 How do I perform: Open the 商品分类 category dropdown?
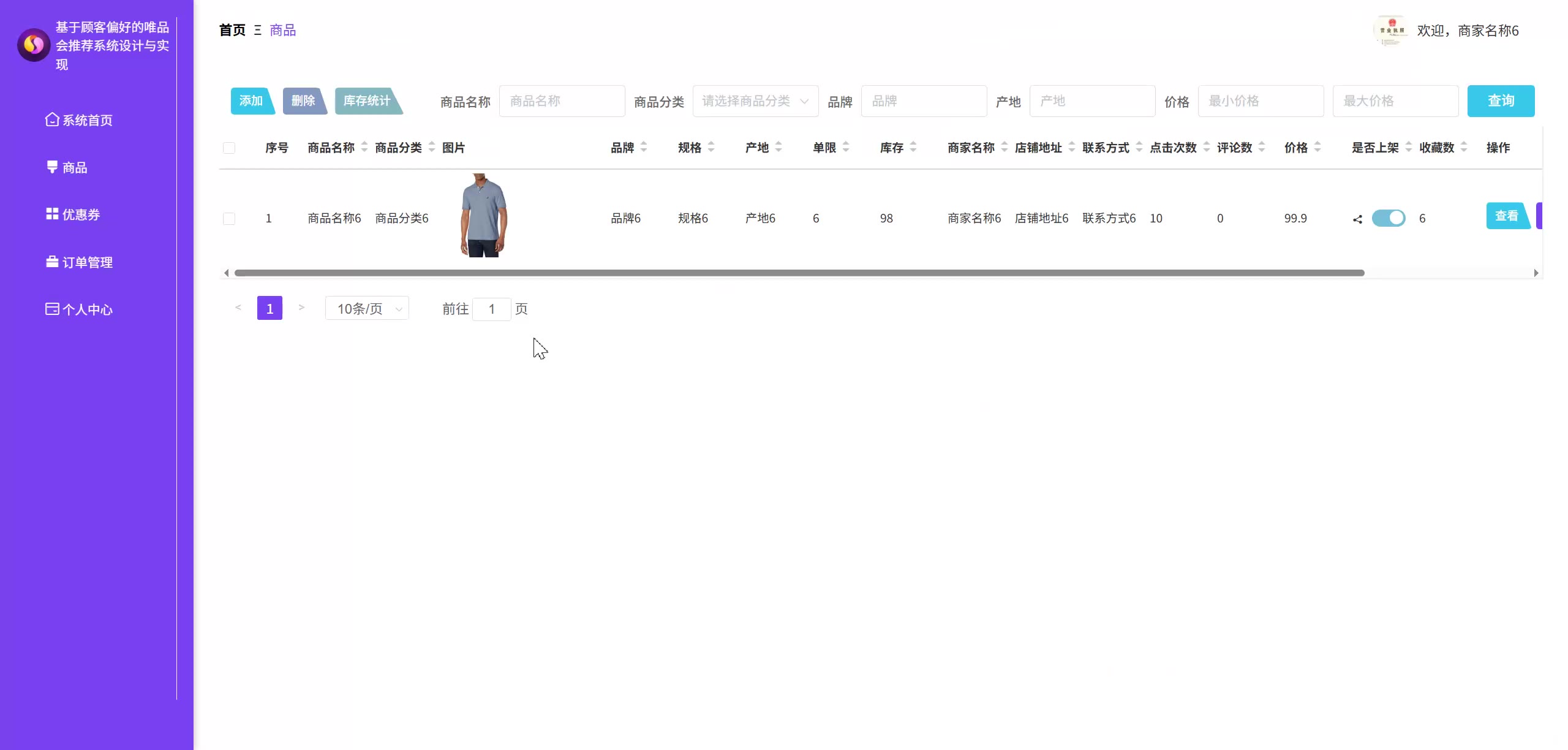coord(755,101)
